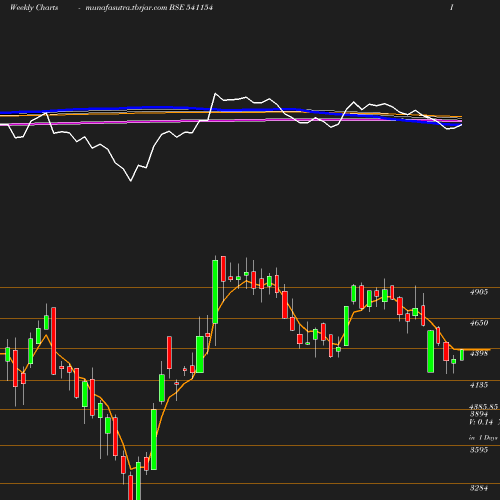Click the "V: 0.14" volume label
This screenshot has height=500, width=500.
click(x=481, y=422)
